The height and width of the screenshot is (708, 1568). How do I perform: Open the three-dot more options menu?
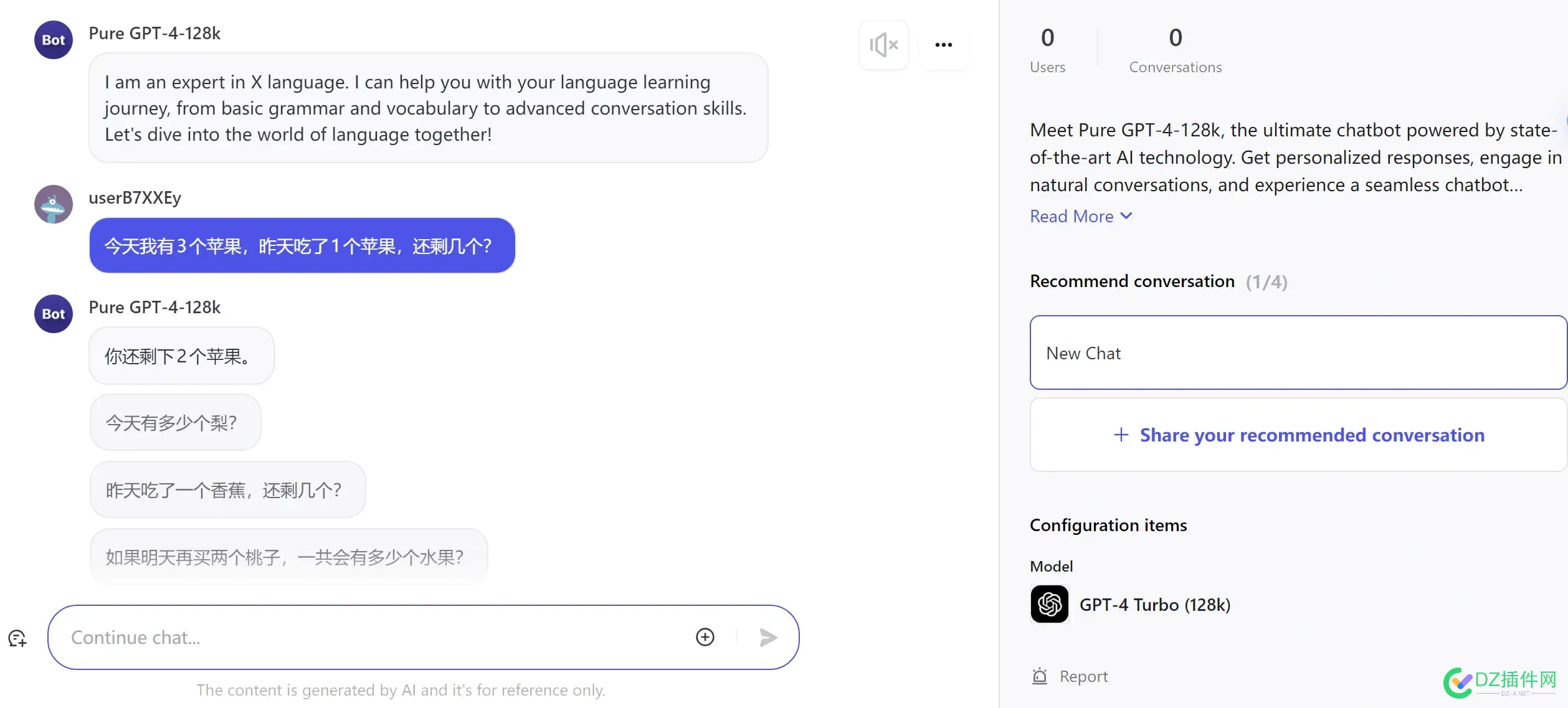943,45
